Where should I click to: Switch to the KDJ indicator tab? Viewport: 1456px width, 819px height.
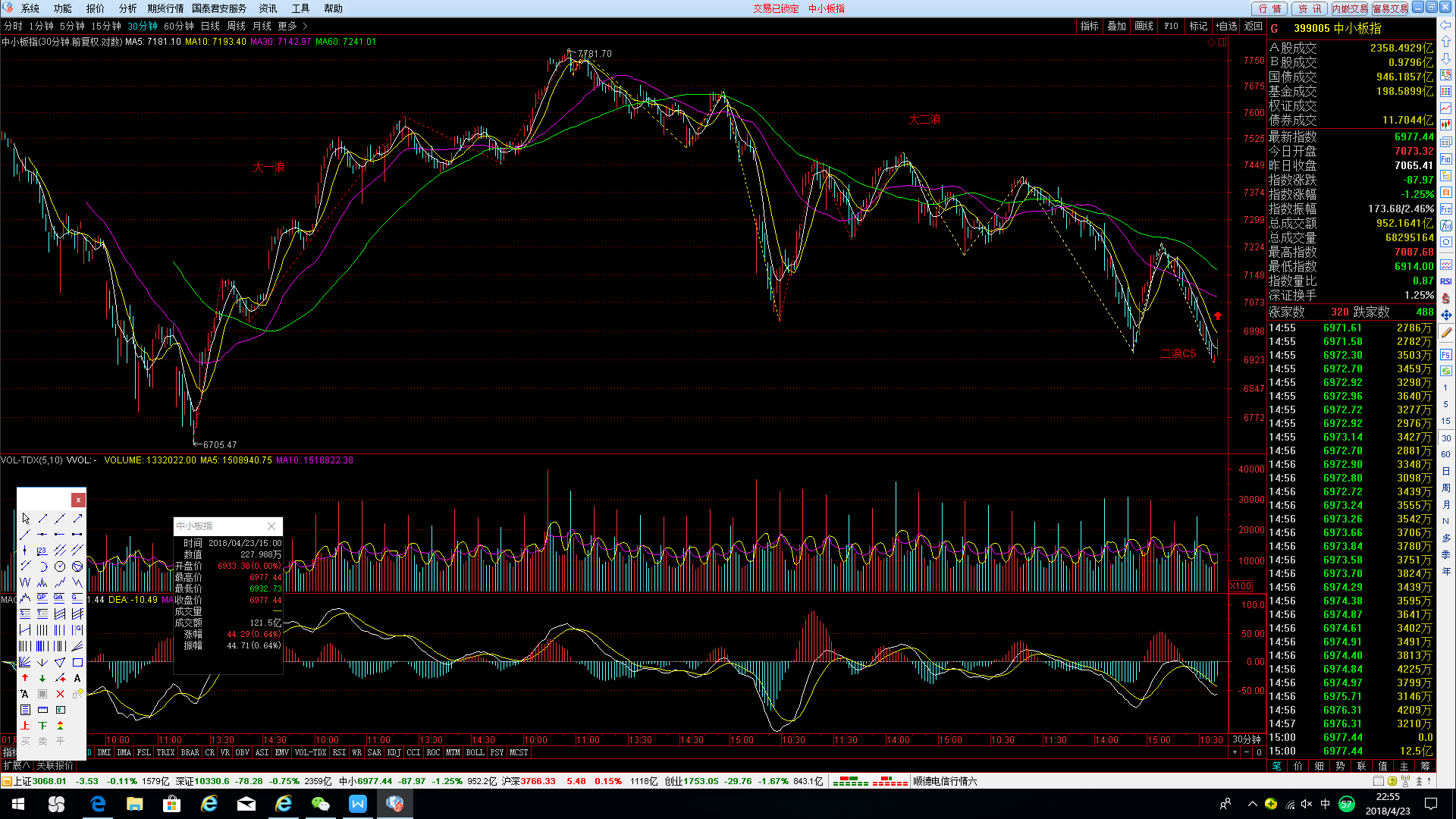click(x=394, y=752)
